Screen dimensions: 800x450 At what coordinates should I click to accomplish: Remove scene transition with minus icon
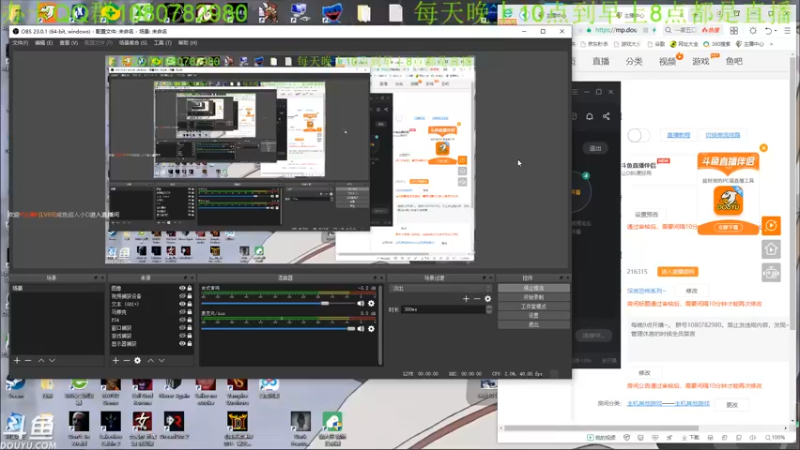[x=477, y=298]
